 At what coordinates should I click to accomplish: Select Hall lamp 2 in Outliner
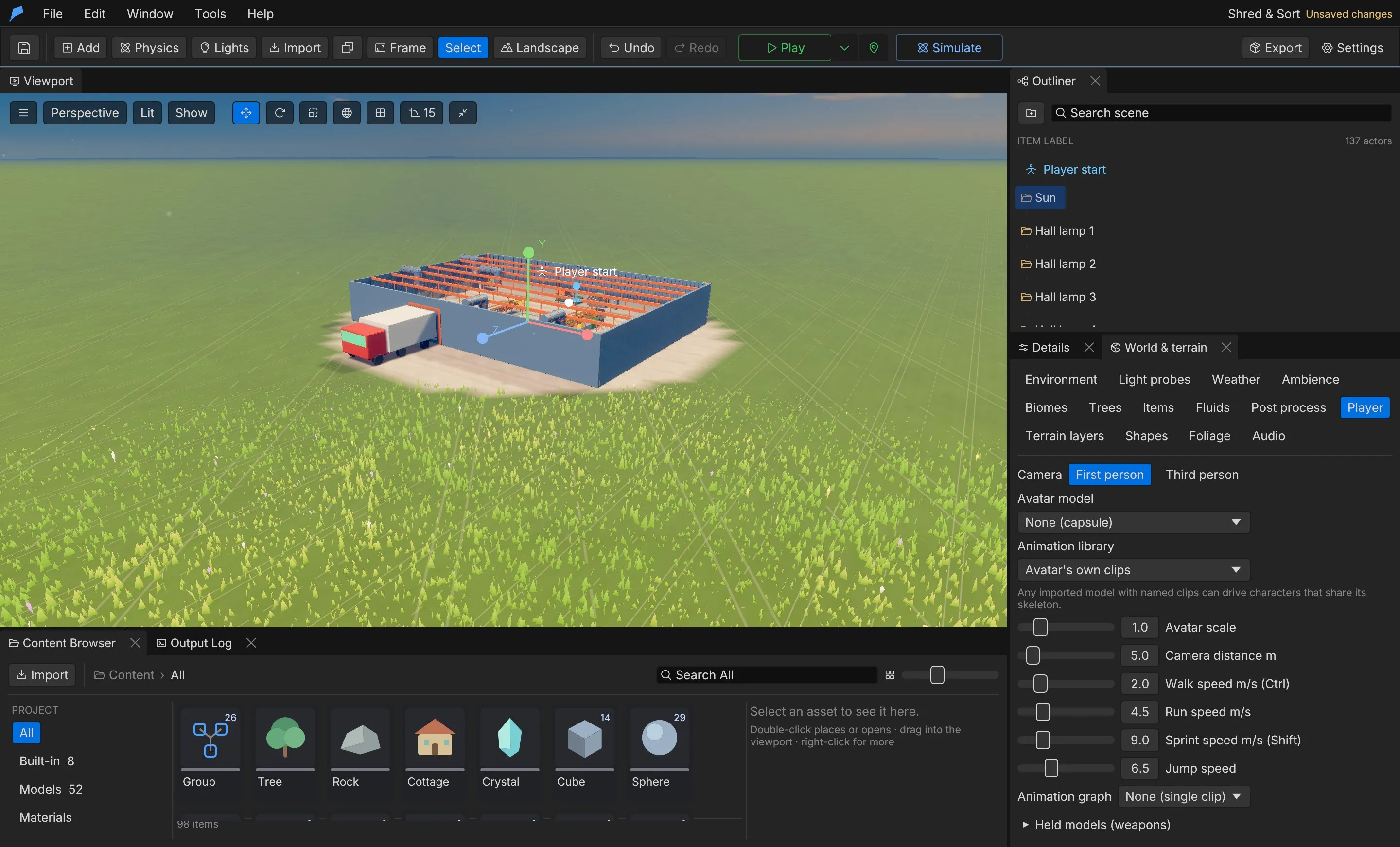click(x=1058, y=264)
